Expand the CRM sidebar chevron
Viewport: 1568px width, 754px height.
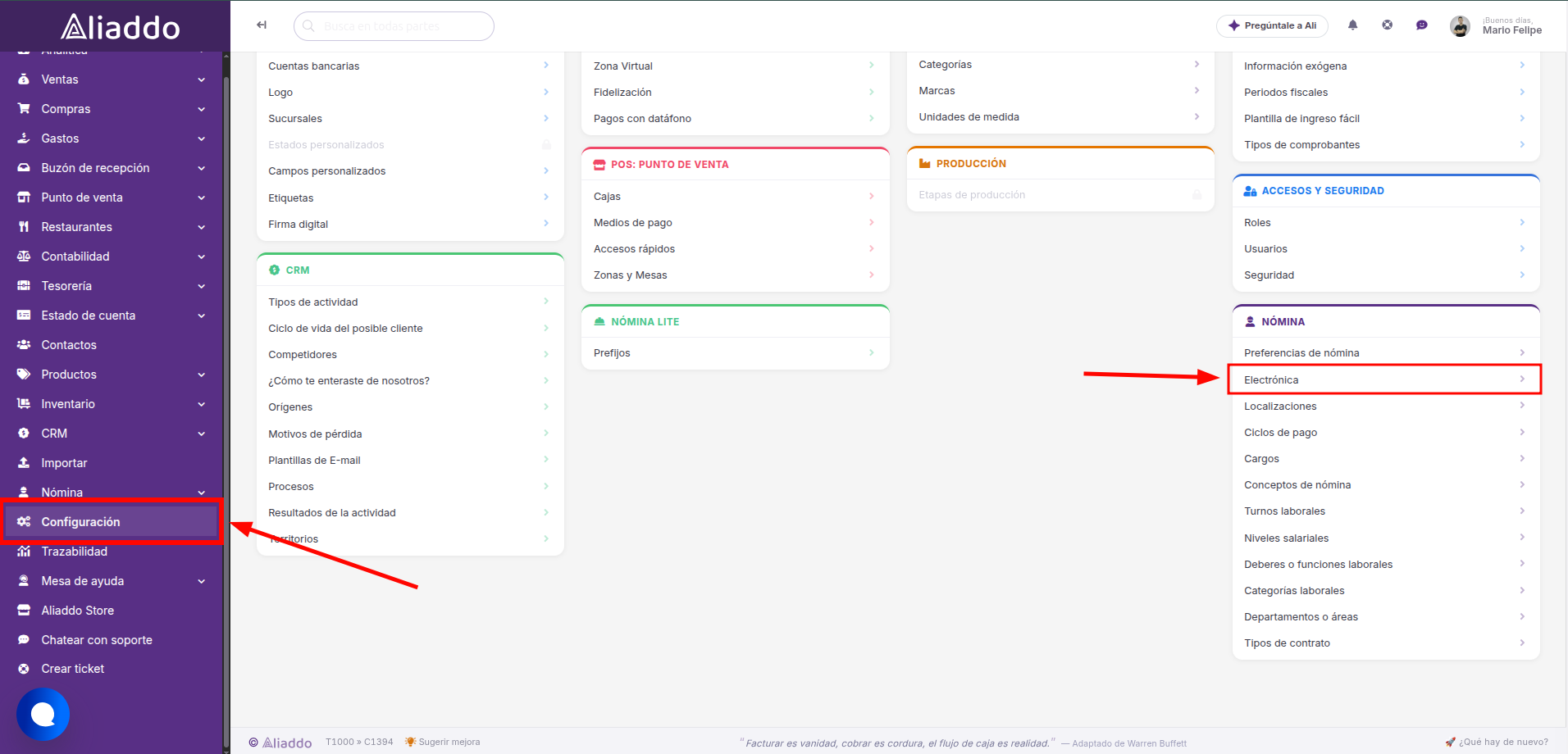[202, 434]
